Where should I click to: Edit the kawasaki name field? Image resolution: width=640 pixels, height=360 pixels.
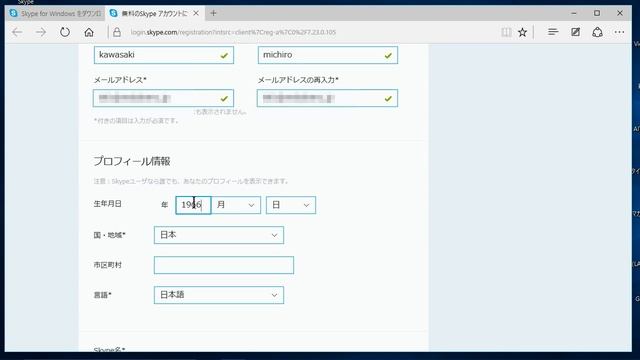(x=164, y=55)
